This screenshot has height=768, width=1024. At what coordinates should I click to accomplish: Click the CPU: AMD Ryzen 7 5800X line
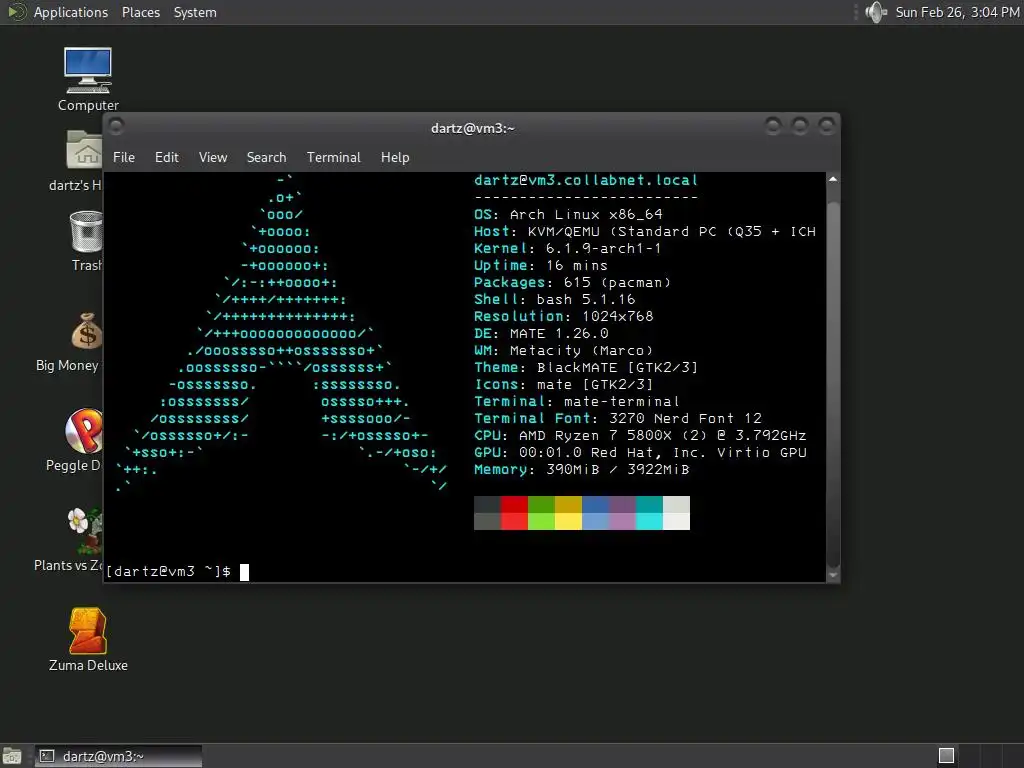pos(640,436)
